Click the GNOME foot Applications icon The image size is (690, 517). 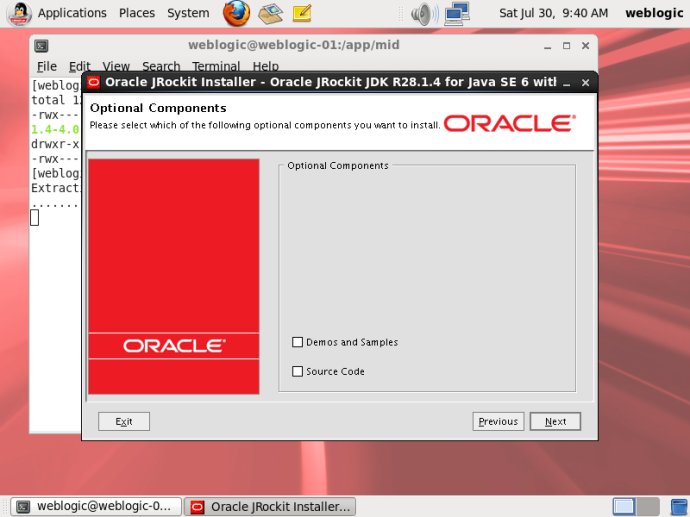pos(19,13)
